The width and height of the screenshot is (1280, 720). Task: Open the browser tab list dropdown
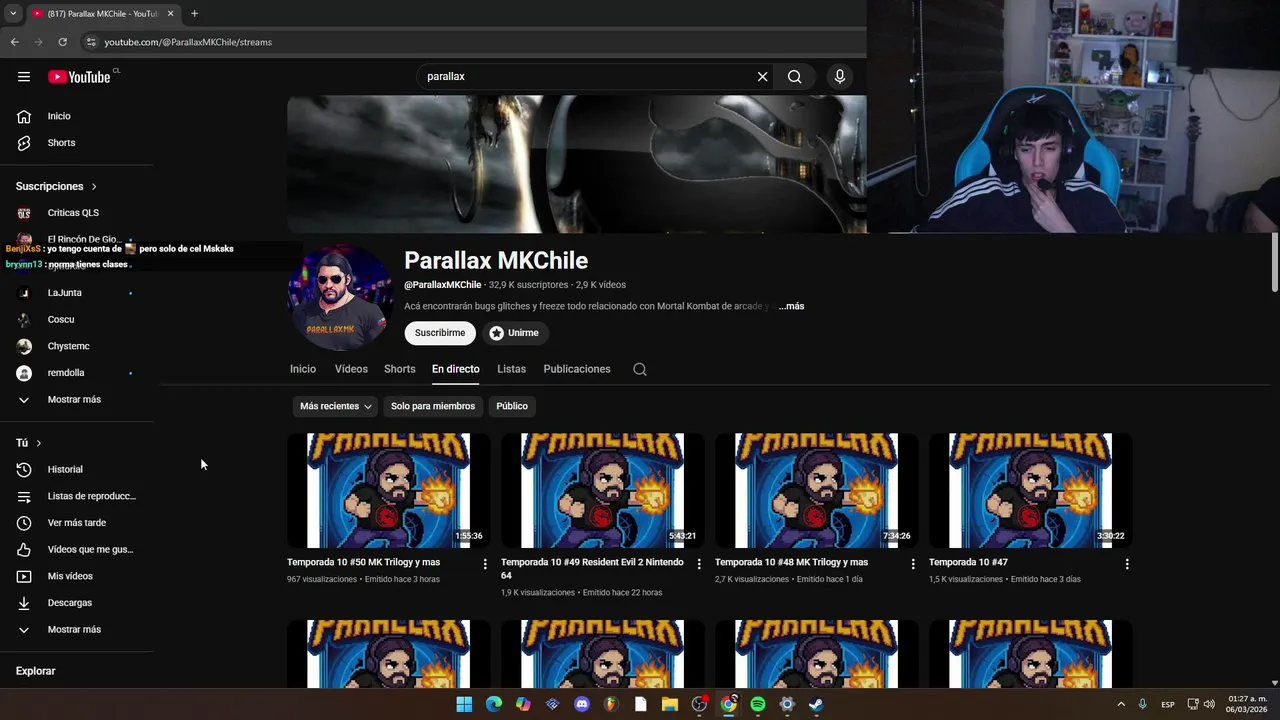13,14
